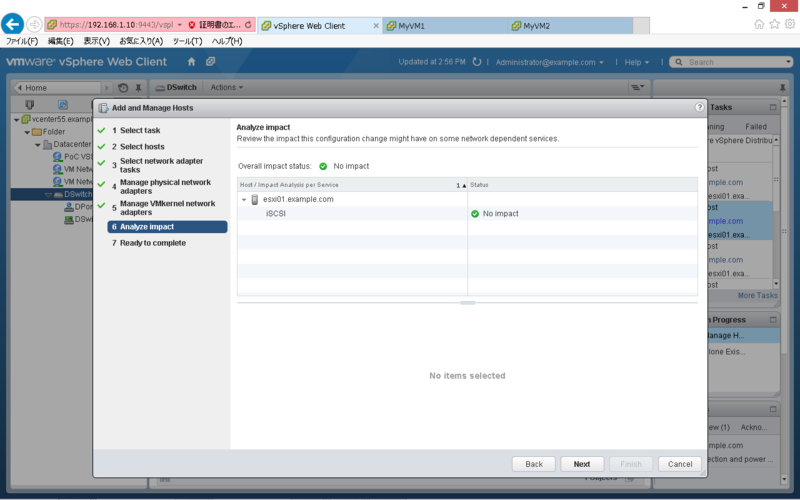Image resolution: width=800 pixels, height=500 pixels.
Task: Go to step 3 Select network adapter tasks
Action: coord(161,165)
